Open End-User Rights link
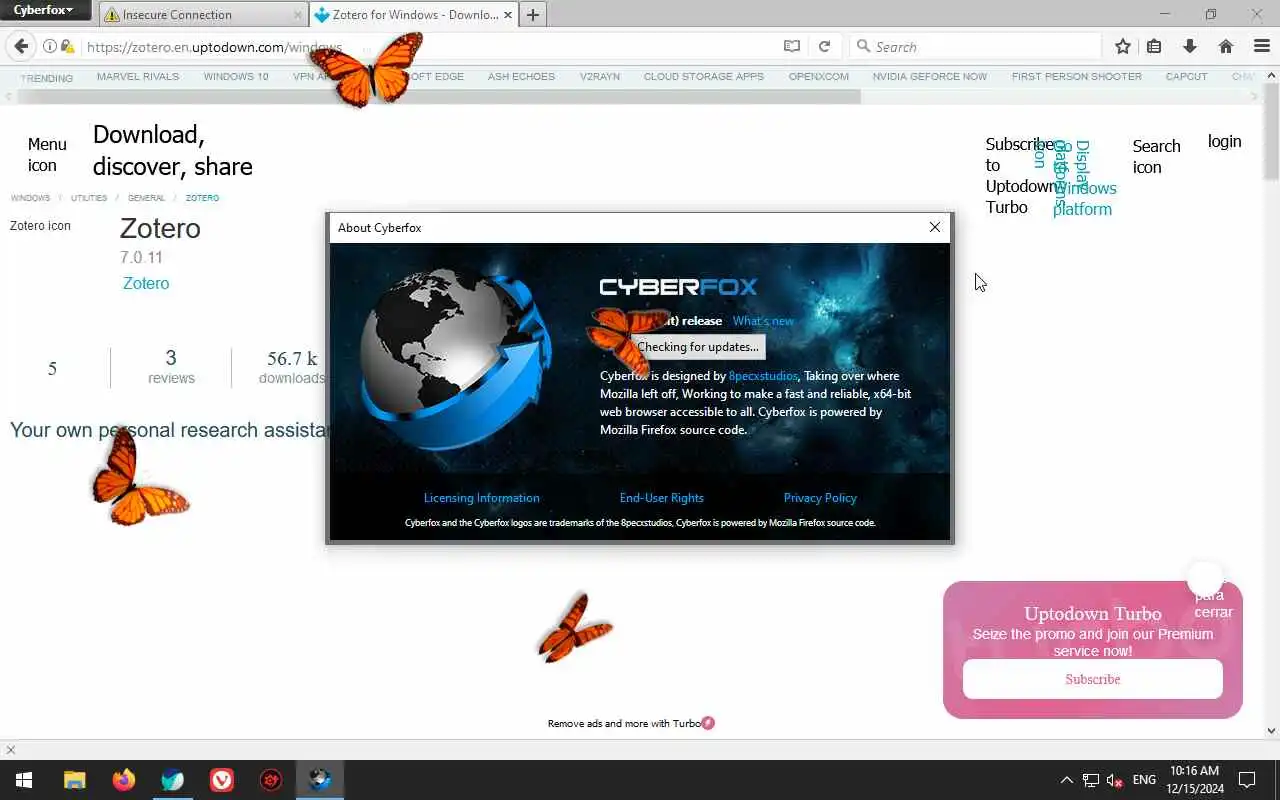Image resolution: width=1280 pixels, height=800 pixels. pos(661,498)
